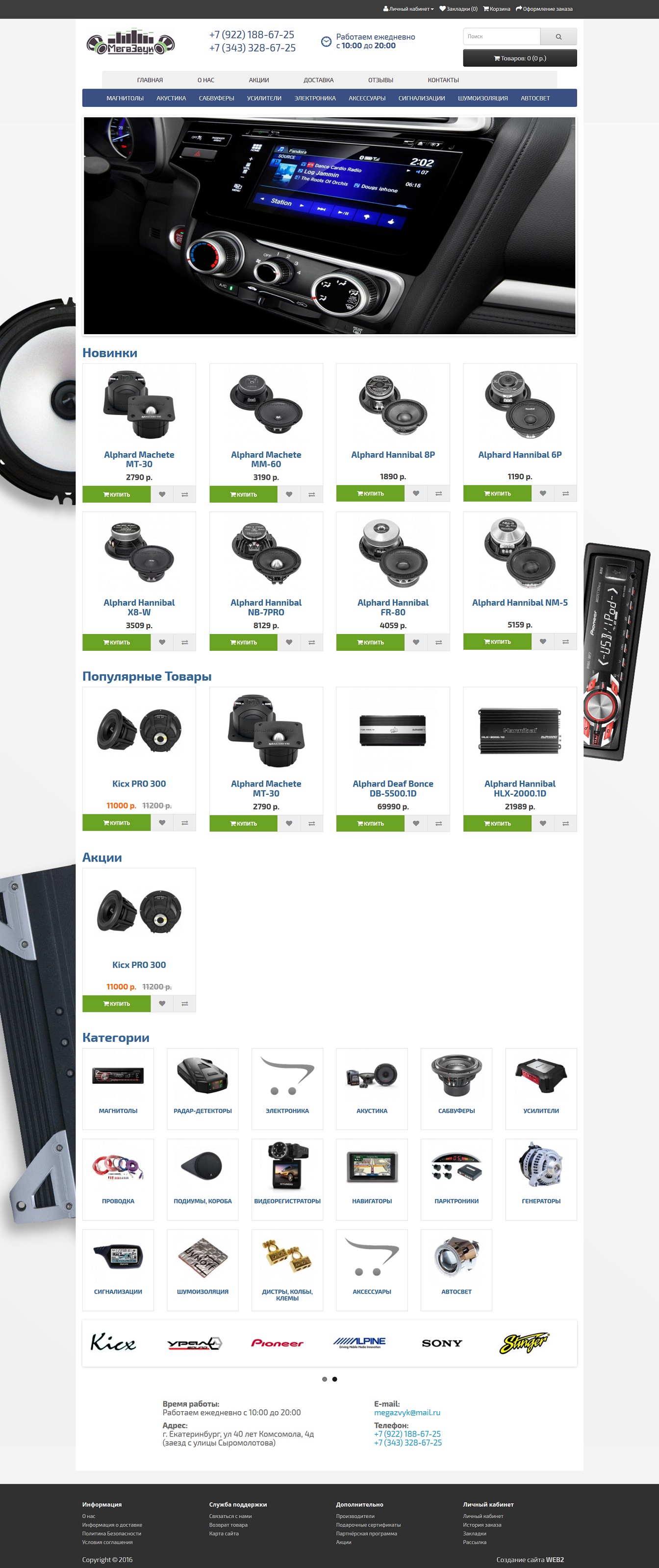Compare Alphard Hannibal 6P via arrows icon
Image resolution: width=659 pixels, height=1568 pixels.
point(565,493)
